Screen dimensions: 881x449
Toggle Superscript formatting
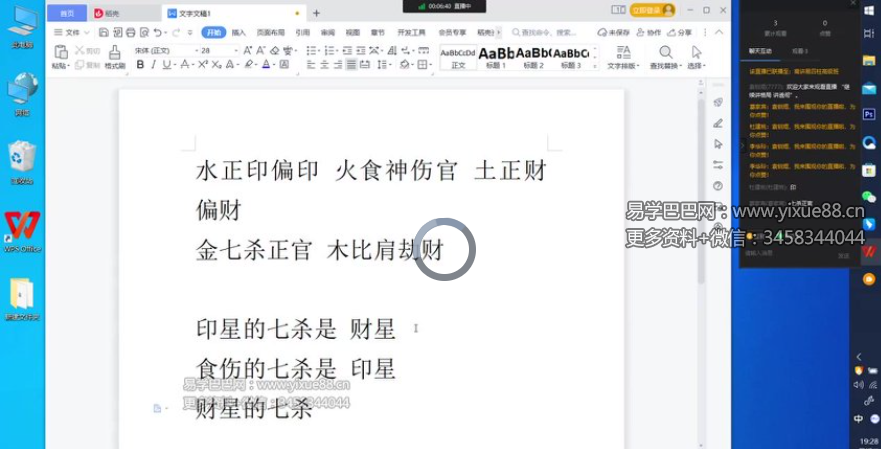pos(203,65)
